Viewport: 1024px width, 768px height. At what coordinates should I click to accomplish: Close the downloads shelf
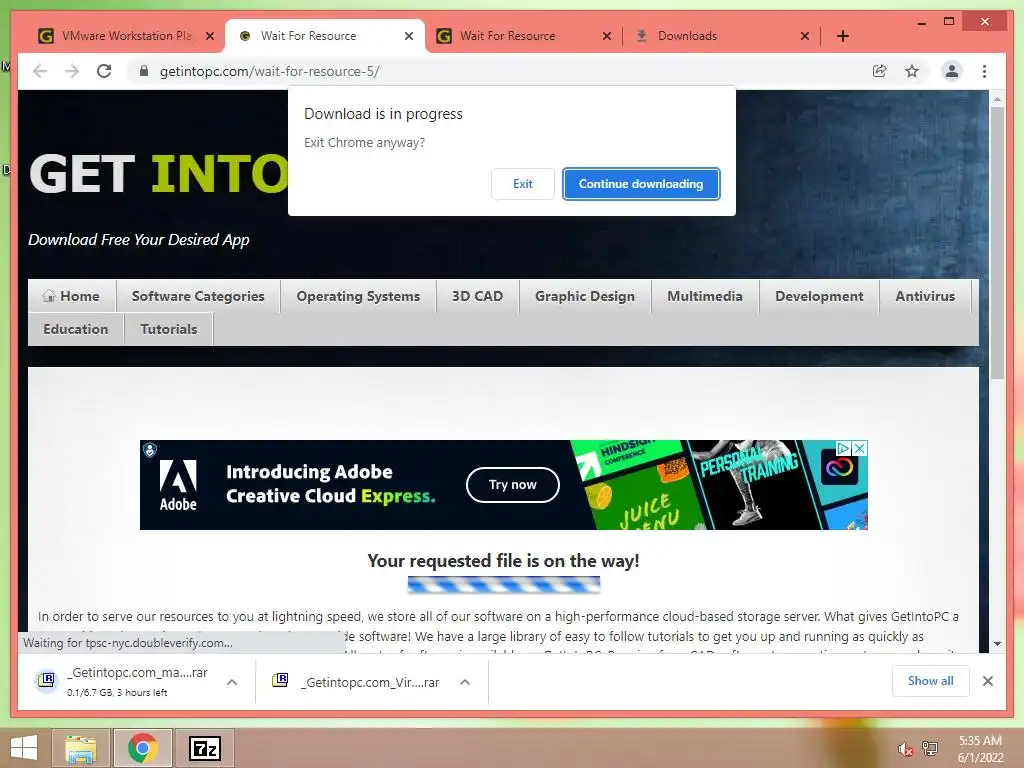(987, 681)
